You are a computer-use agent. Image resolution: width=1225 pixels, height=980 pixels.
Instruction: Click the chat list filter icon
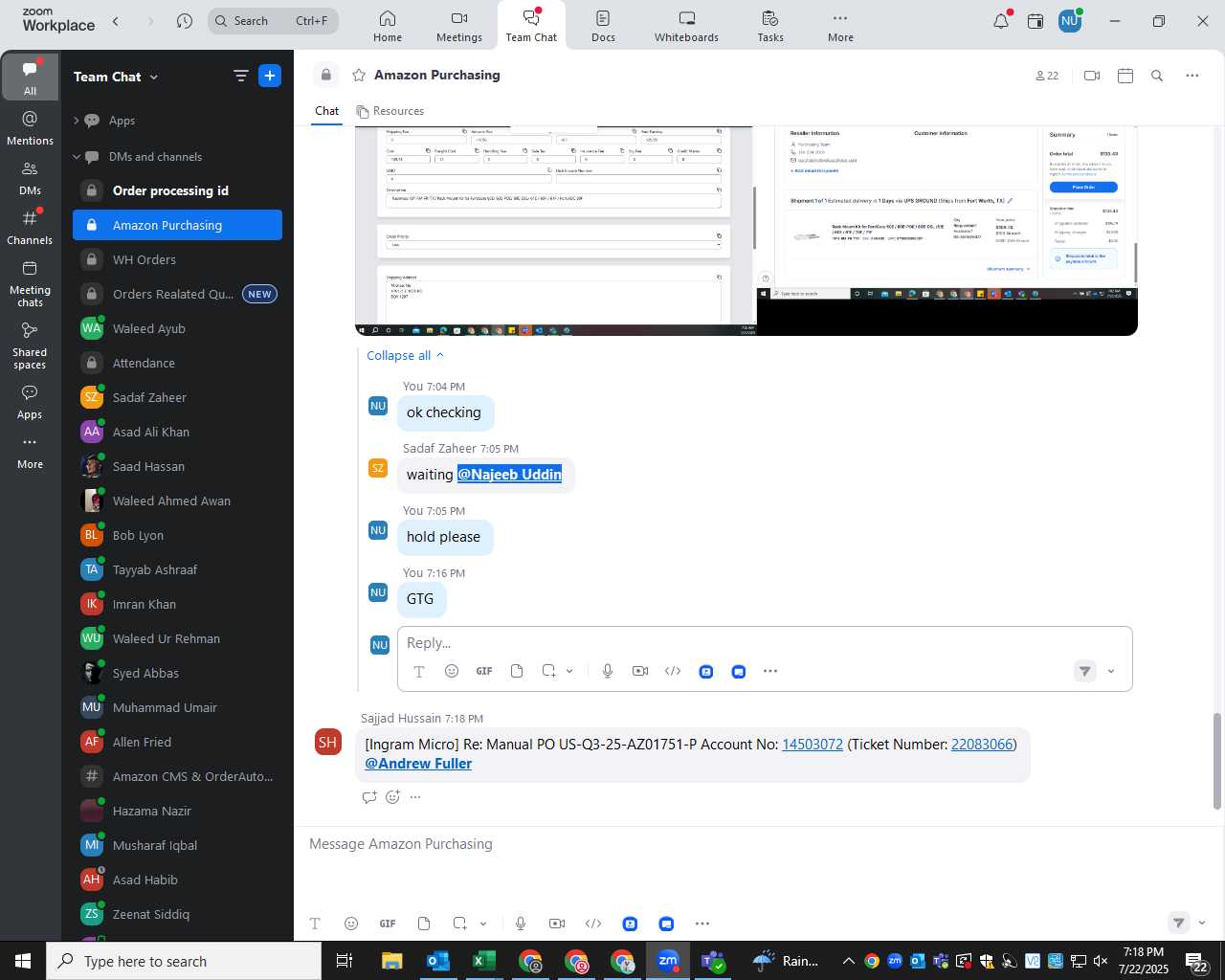(240, 77)
